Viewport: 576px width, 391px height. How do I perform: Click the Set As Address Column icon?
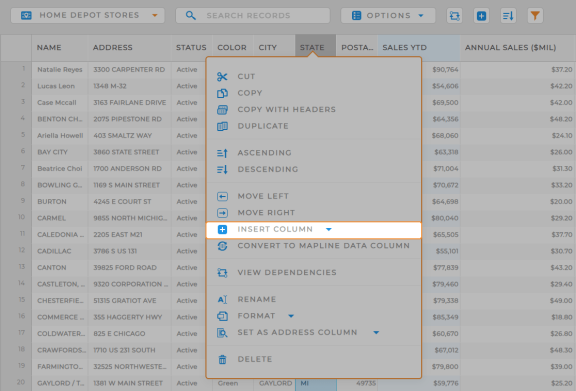222,333
